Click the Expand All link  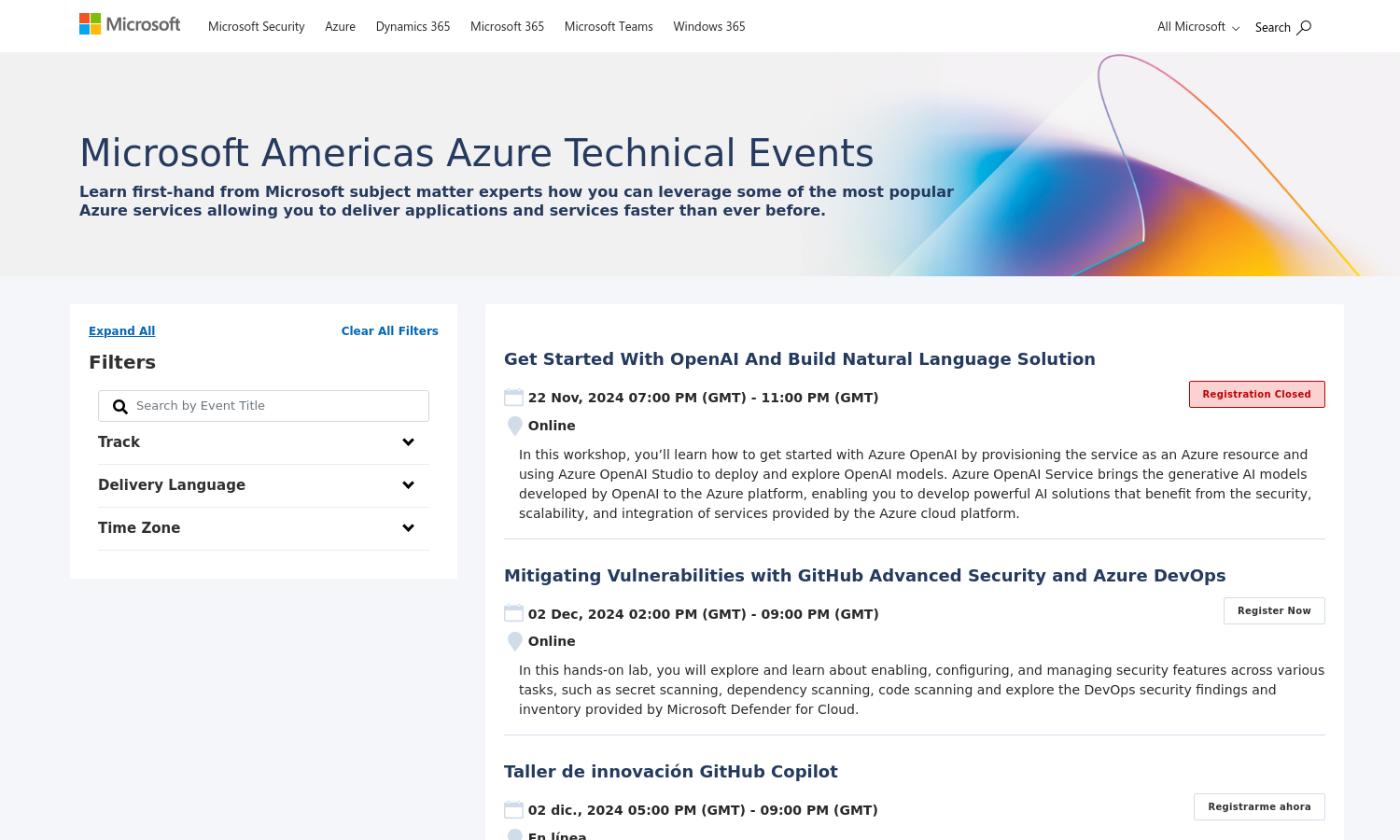(x=121, y=331)
